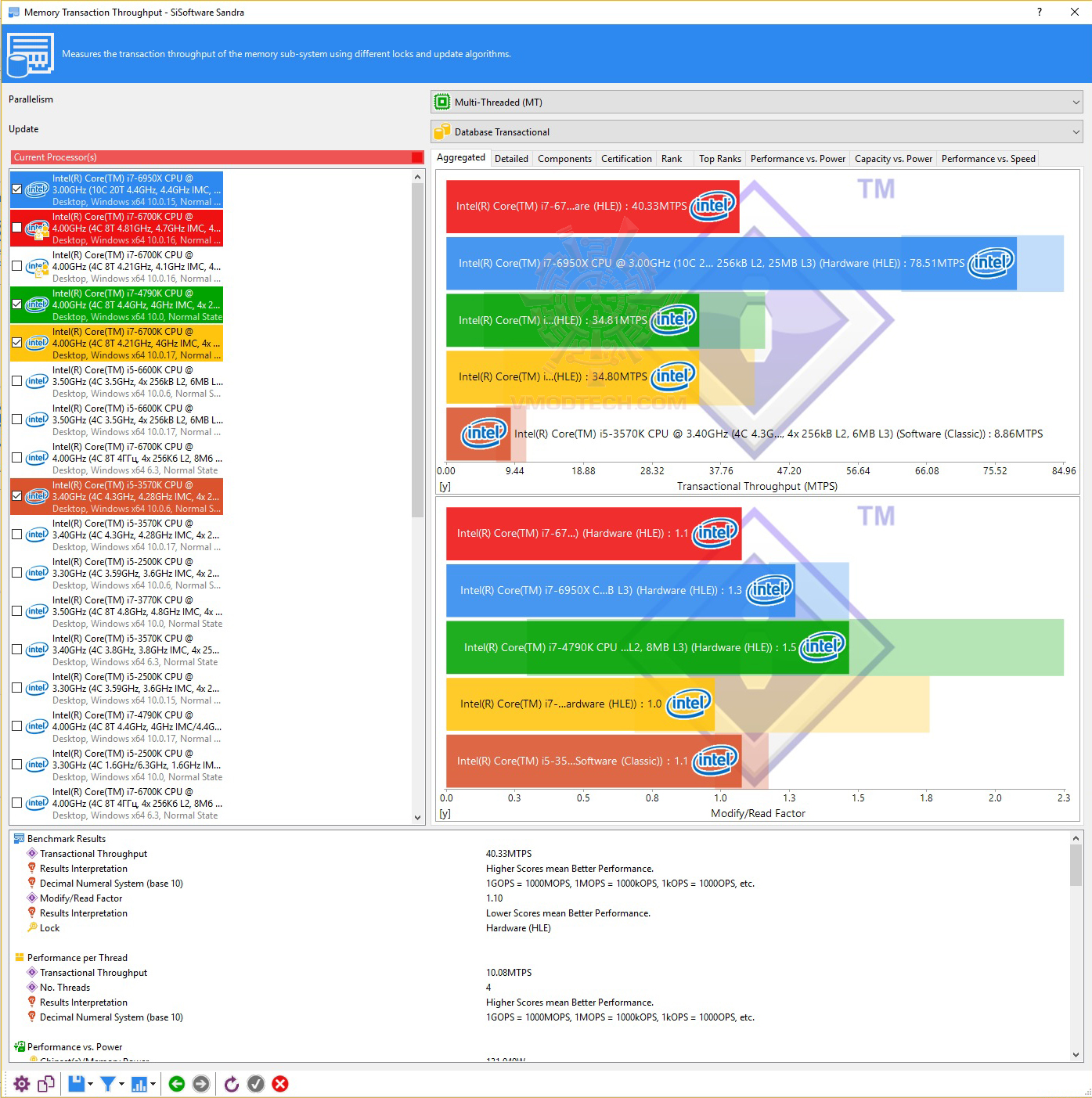The image size is (1092, 1098).
Task: Expand the chart icon dropdown arrow
Action: (x=153, y=1084)
